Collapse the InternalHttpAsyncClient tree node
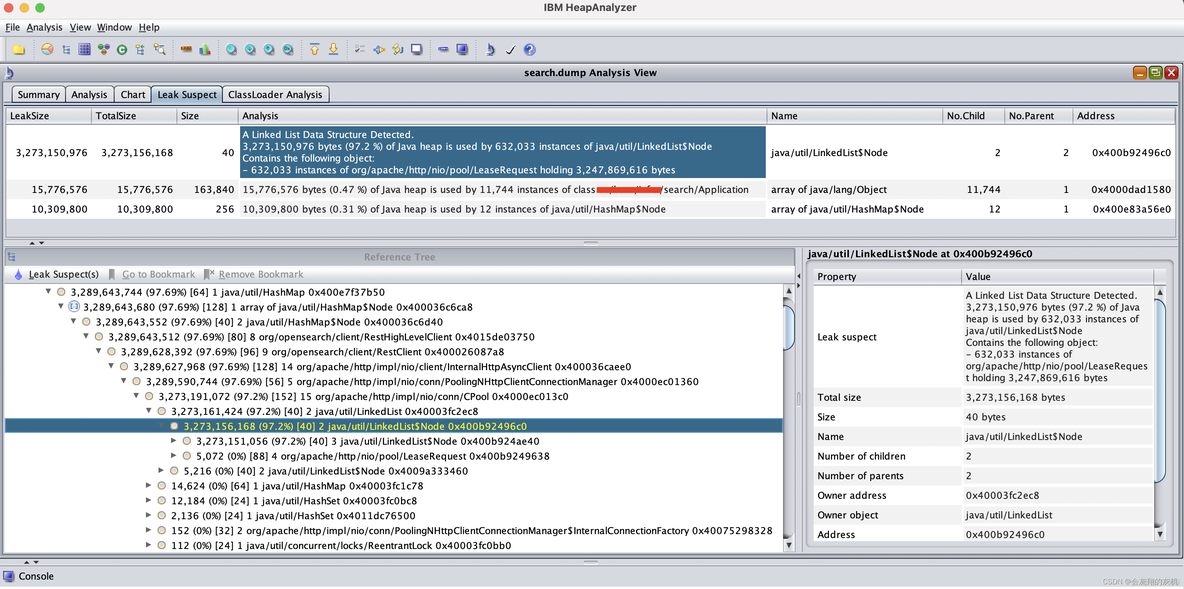1184x589 pixels. coord(112,366)
